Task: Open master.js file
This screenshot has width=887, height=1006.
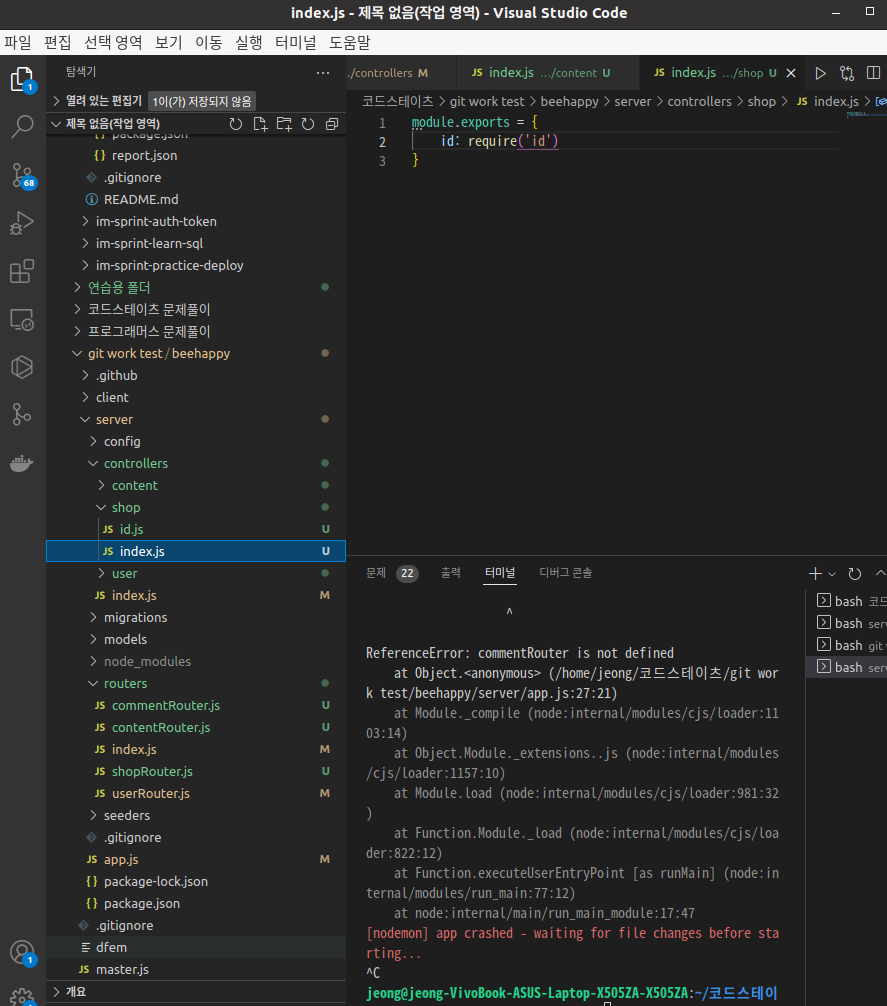Action: click(x=122, y=969)
